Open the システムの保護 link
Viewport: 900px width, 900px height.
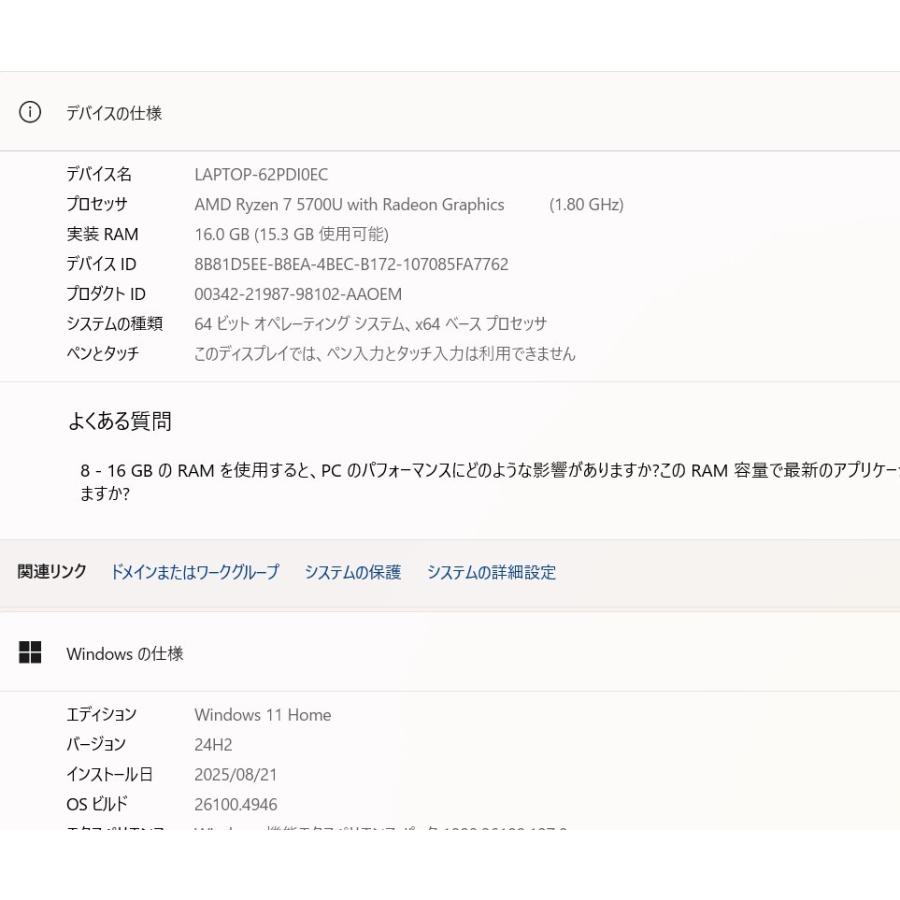pyautogui.click(x=353, y=572)
